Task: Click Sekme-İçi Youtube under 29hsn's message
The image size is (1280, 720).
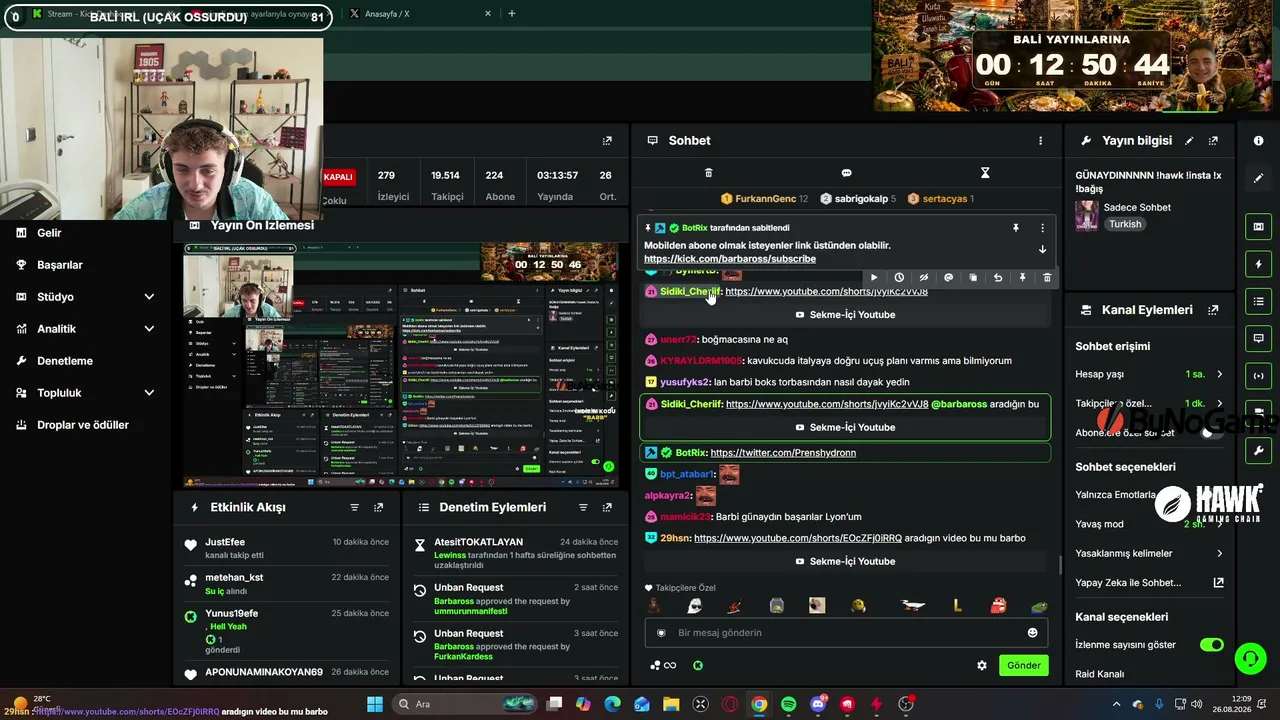Action: tap(845, 561)
